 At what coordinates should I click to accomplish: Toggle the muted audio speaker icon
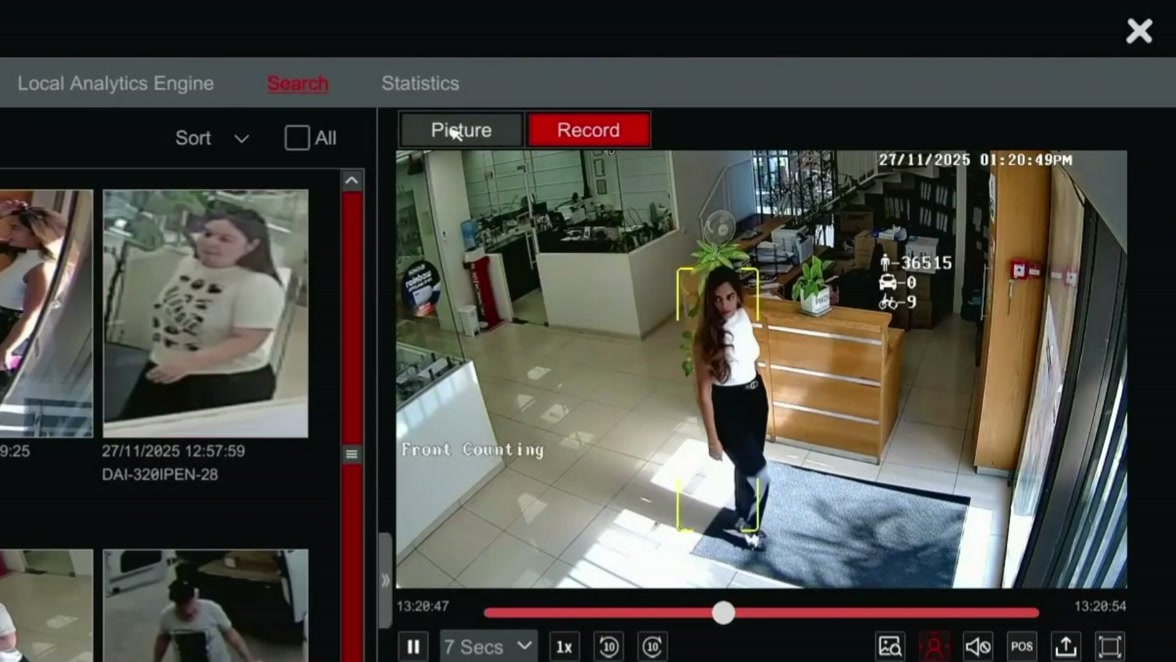tap(978, 646)
